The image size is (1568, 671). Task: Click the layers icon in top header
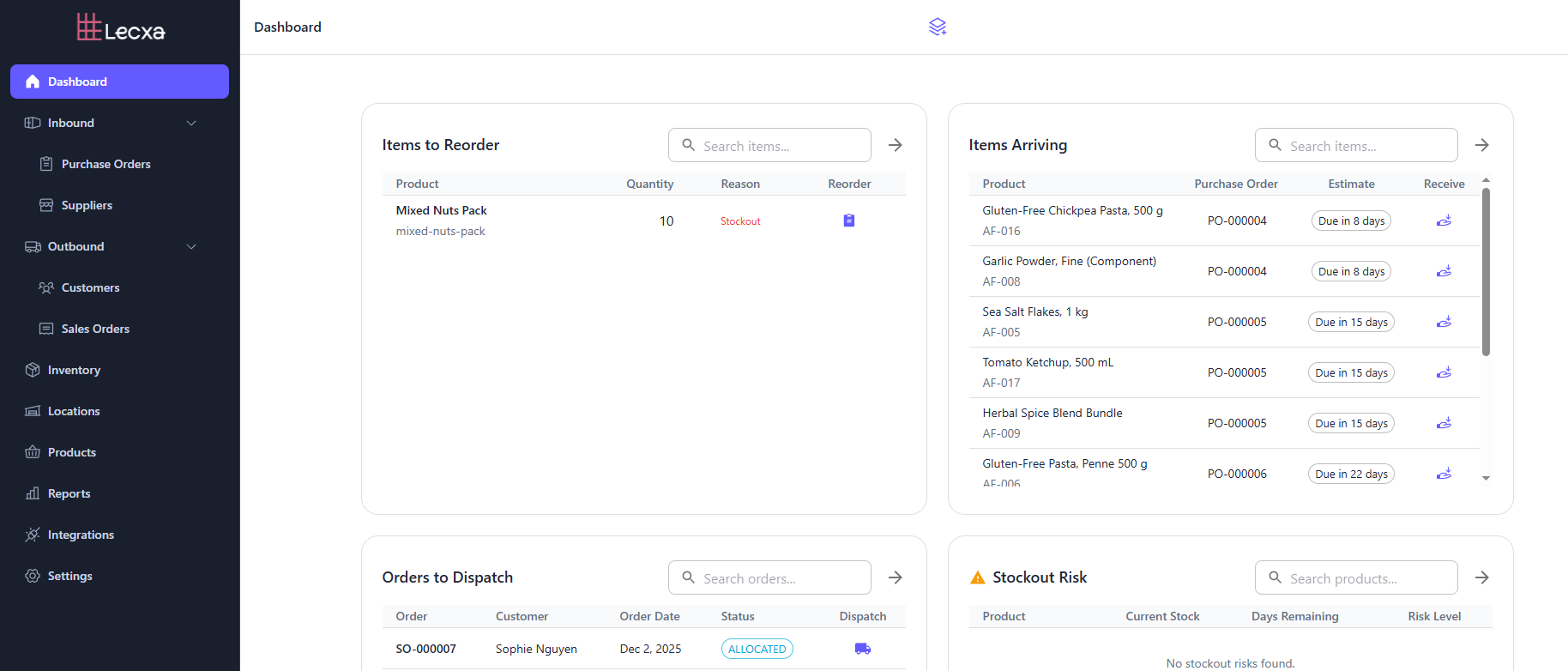pyautogui.click(x=938, y=27)
